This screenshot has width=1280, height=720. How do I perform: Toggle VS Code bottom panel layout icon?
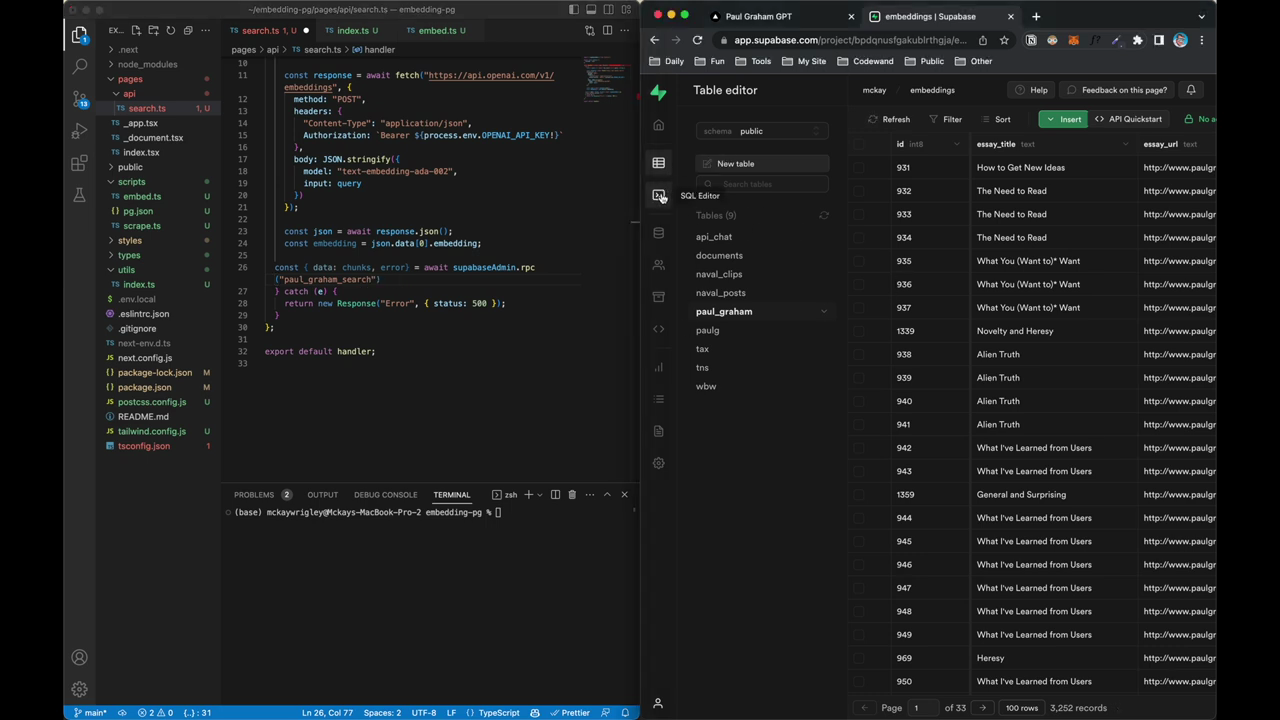tap(590, 10)
